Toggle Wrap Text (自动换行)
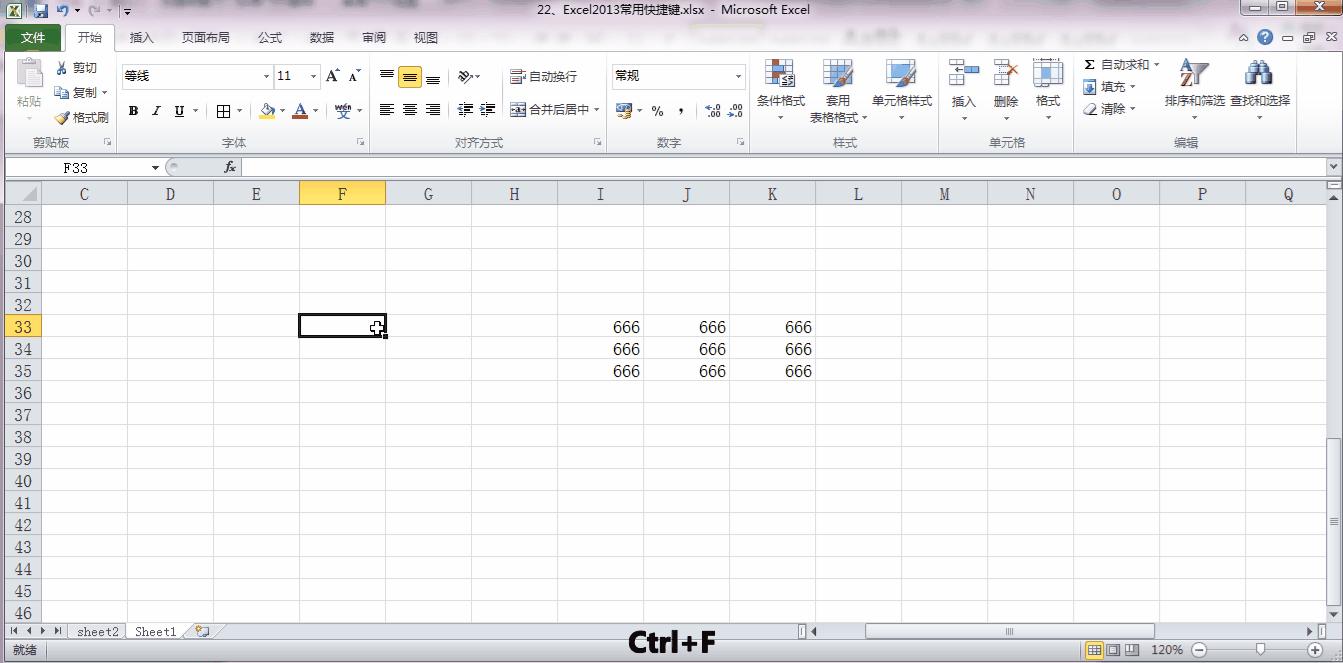1343x663 pixels. coord(543,77)
